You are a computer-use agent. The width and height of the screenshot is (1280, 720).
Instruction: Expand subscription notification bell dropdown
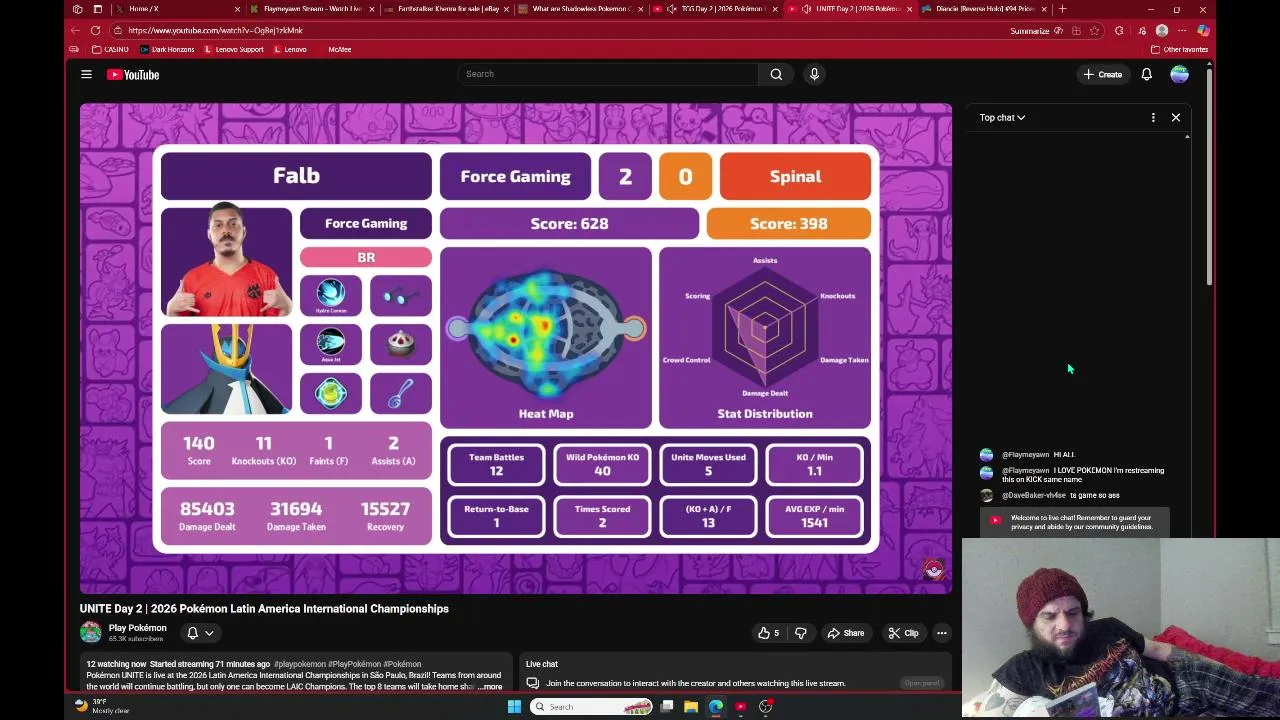(200, 633)
